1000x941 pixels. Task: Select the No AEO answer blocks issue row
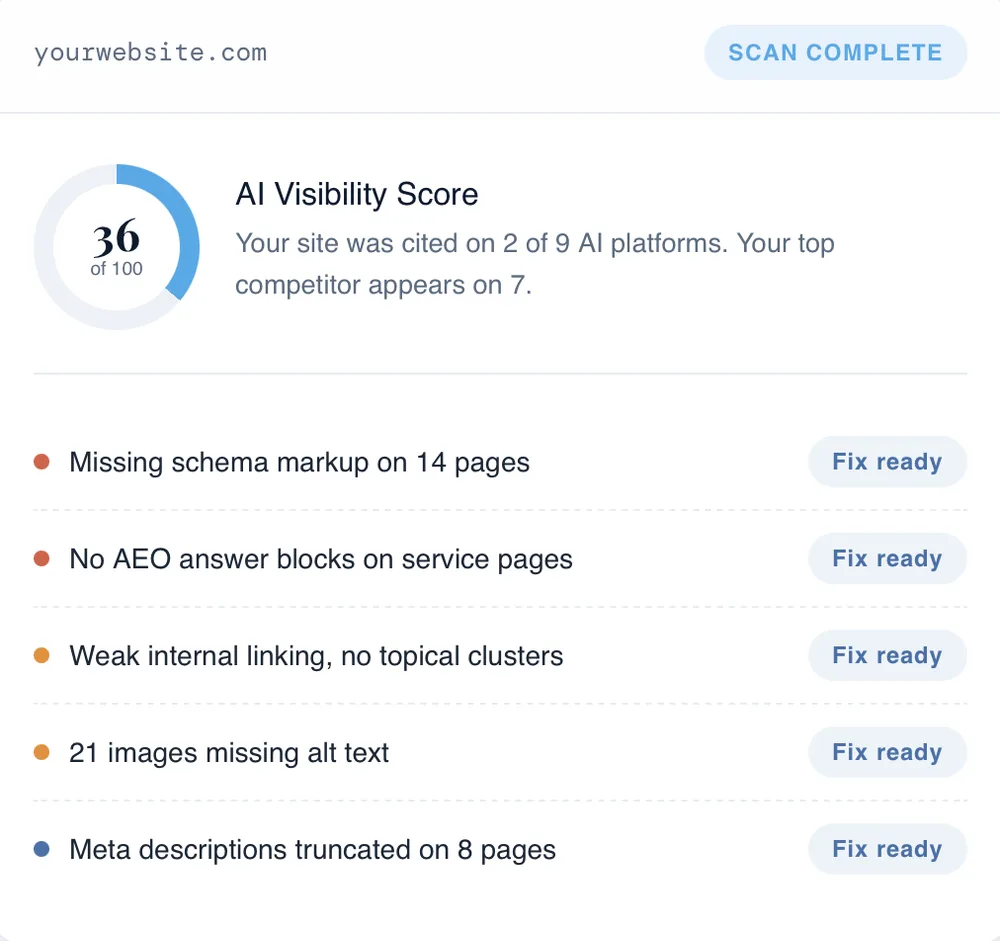[x=500, y=558]
